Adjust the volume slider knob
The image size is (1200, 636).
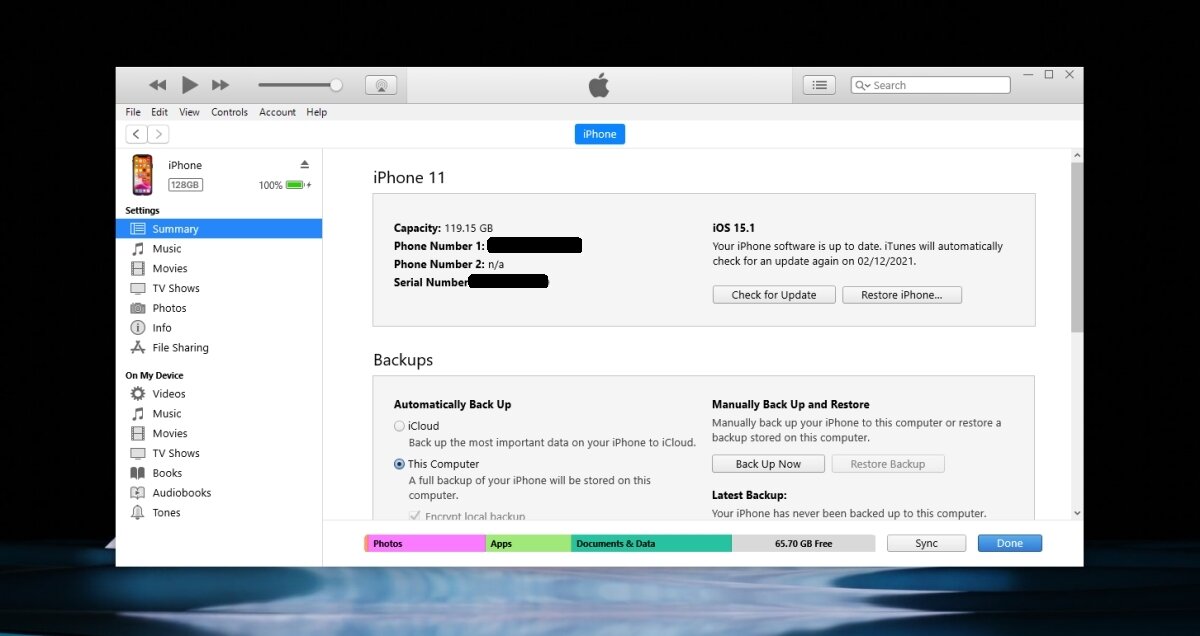(336, 85)
